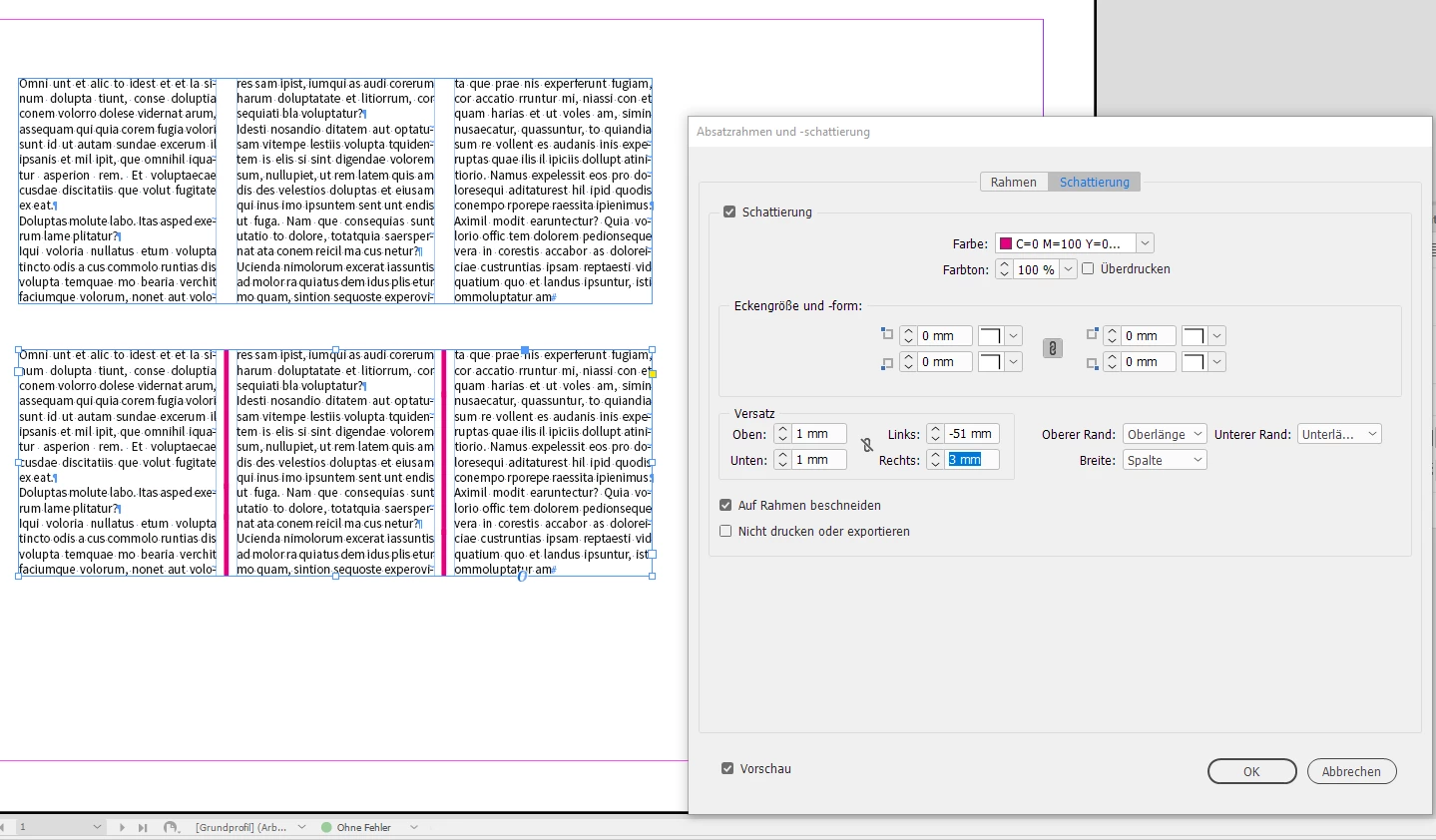
Task: Open the Unterer Rand dropdown
Action: 1340,434
